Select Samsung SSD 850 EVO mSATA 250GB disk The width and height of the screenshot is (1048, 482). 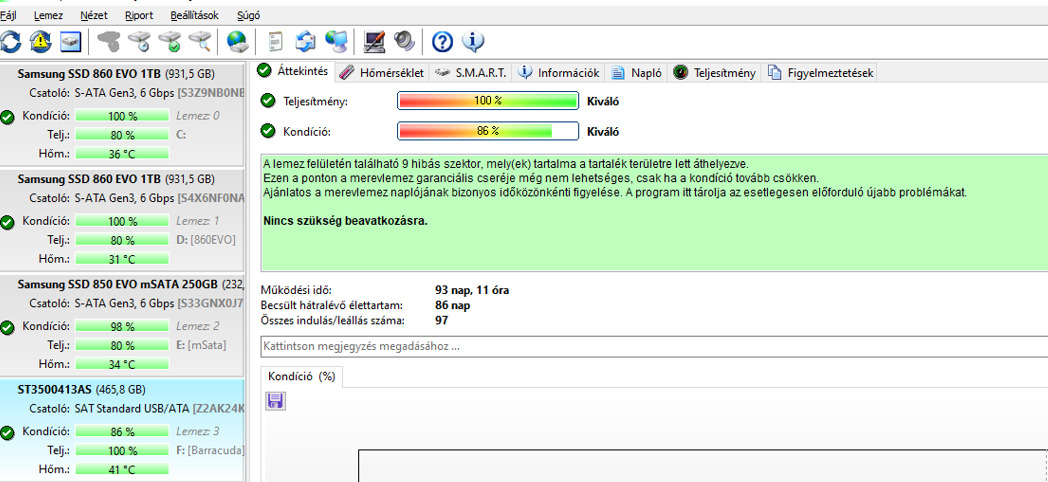click(122, 324)
